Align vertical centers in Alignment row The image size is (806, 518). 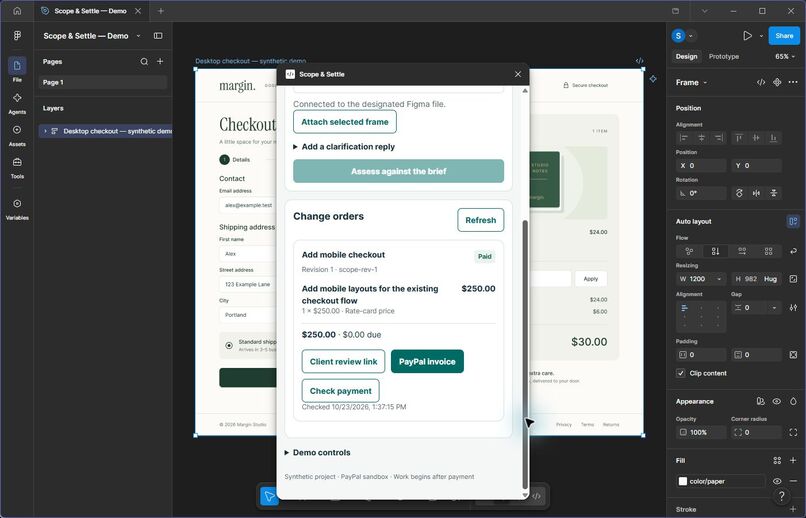coord(756,138)
